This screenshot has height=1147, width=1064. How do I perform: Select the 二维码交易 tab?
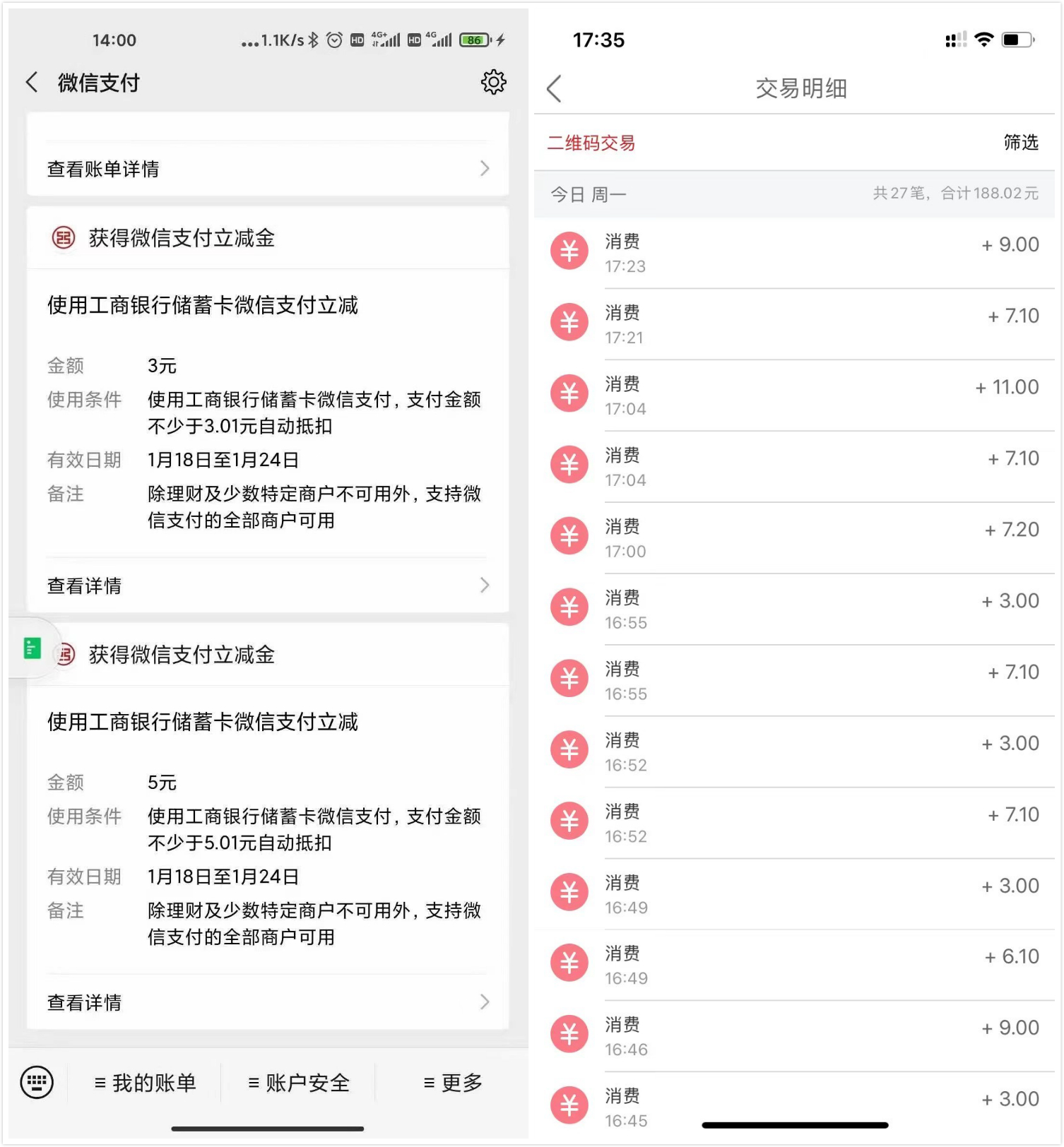click(x=591, y=143)
